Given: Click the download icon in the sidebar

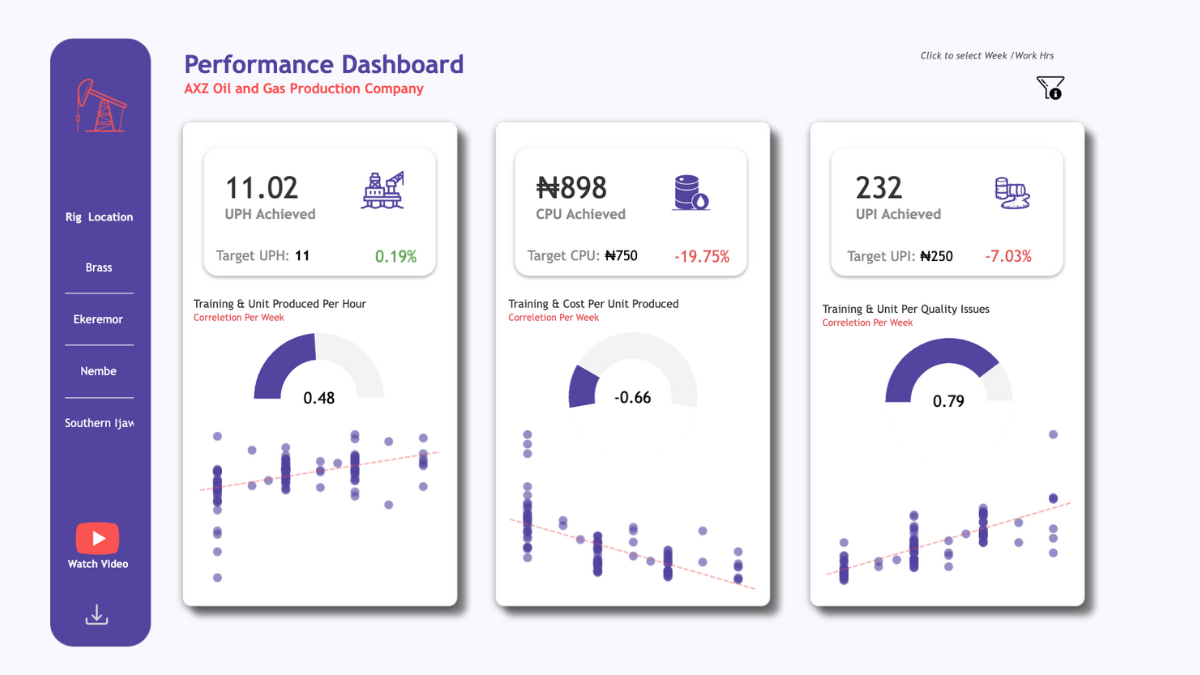Looking at the screenshot, I should point(97,615).
